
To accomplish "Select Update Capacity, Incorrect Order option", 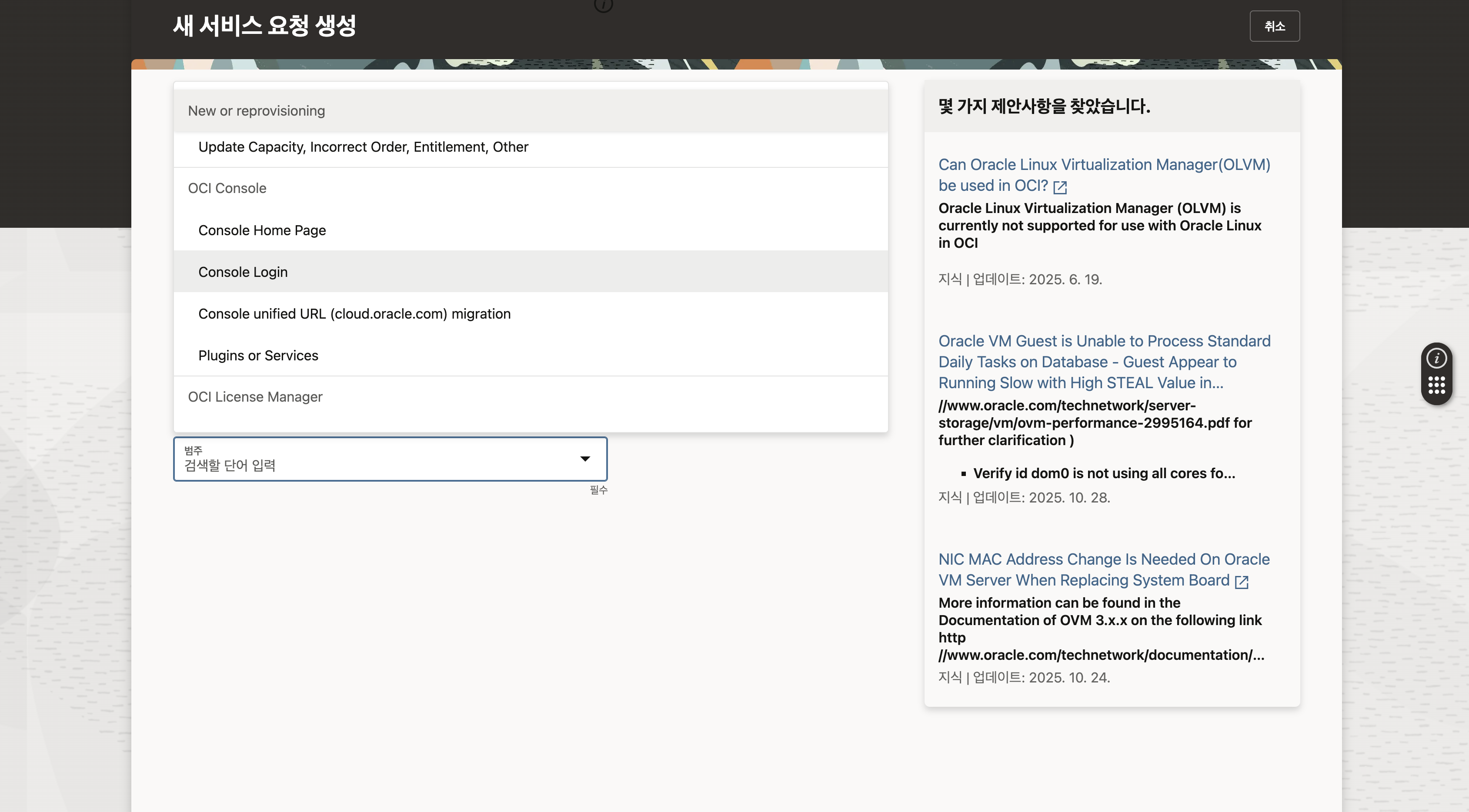I will coord(363,147).
